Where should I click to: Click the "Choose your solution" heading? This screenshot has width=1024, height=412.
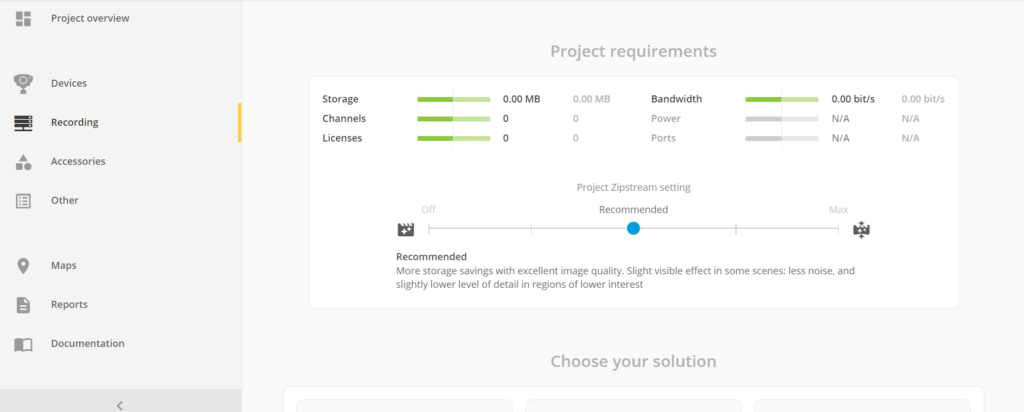pos(633,361)
